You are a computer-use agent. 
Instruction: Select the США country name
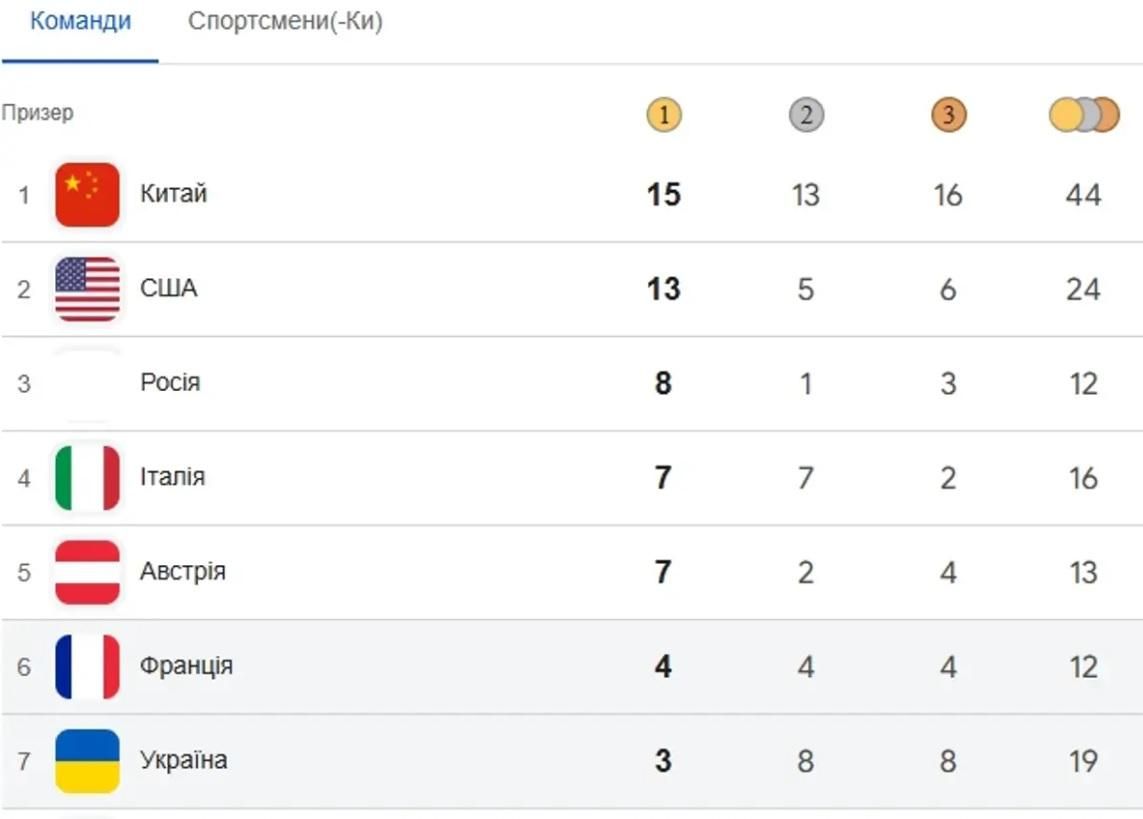click(168, 288)
